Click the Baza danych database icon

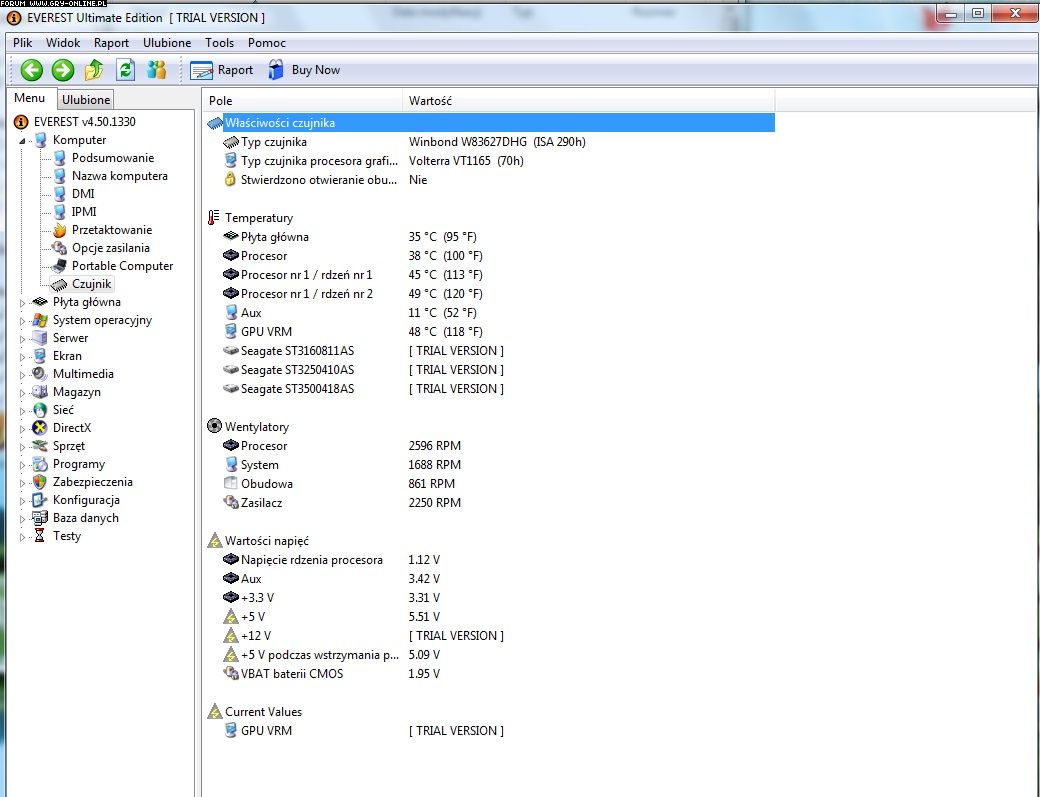(x=40, y=518)
